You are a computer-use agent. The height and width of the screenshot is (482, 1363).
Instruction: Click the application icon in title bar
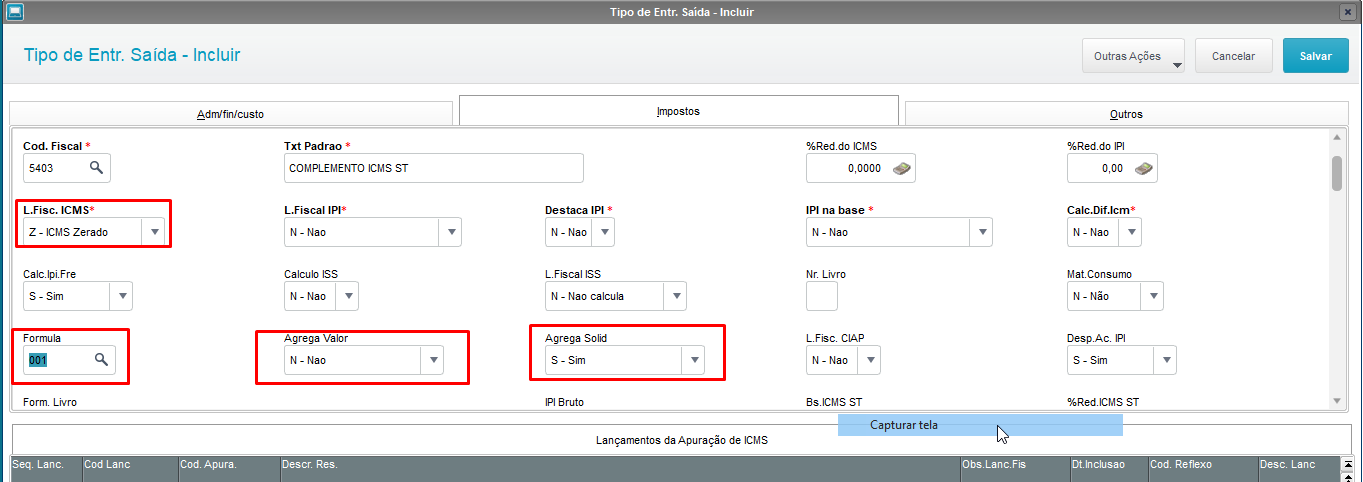[14, 12]
